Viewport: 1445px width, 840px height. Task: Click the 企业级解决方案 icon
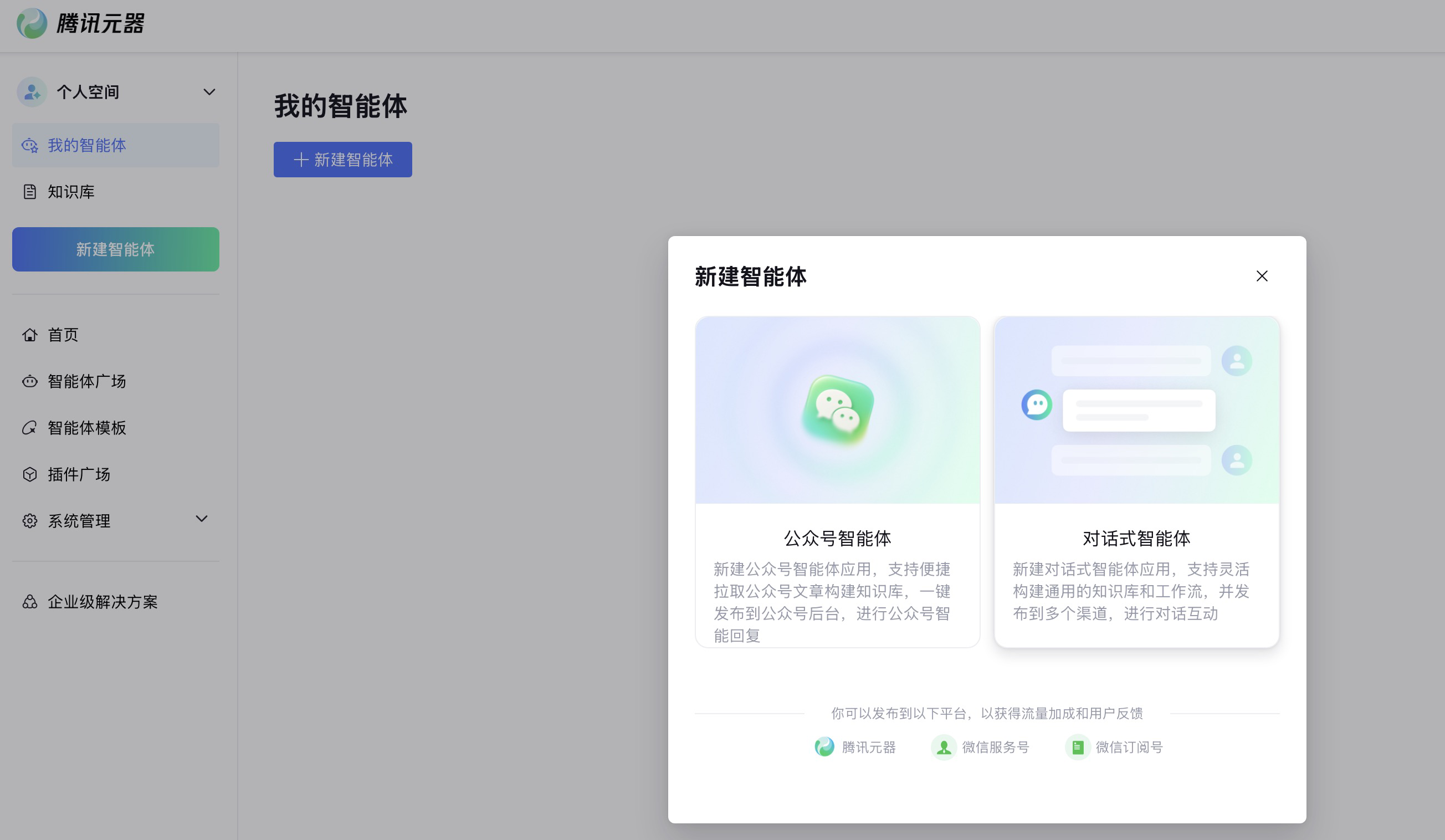pos(30,602)
